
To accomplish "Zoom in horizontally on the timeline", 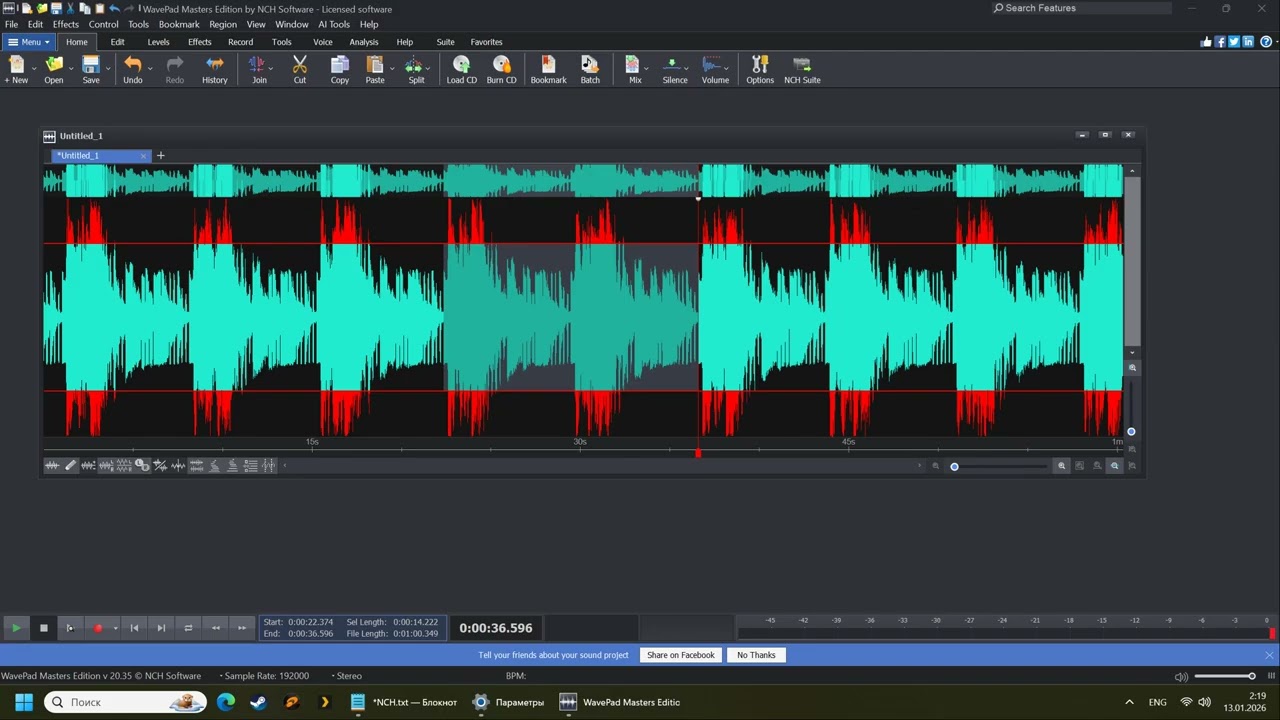I will click(x=1062, y=466).
